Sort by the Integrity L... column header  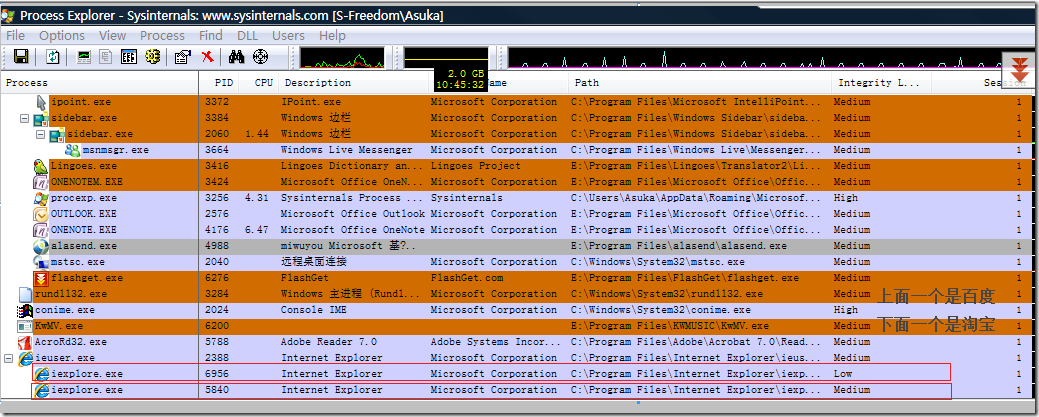coord(881,83)
